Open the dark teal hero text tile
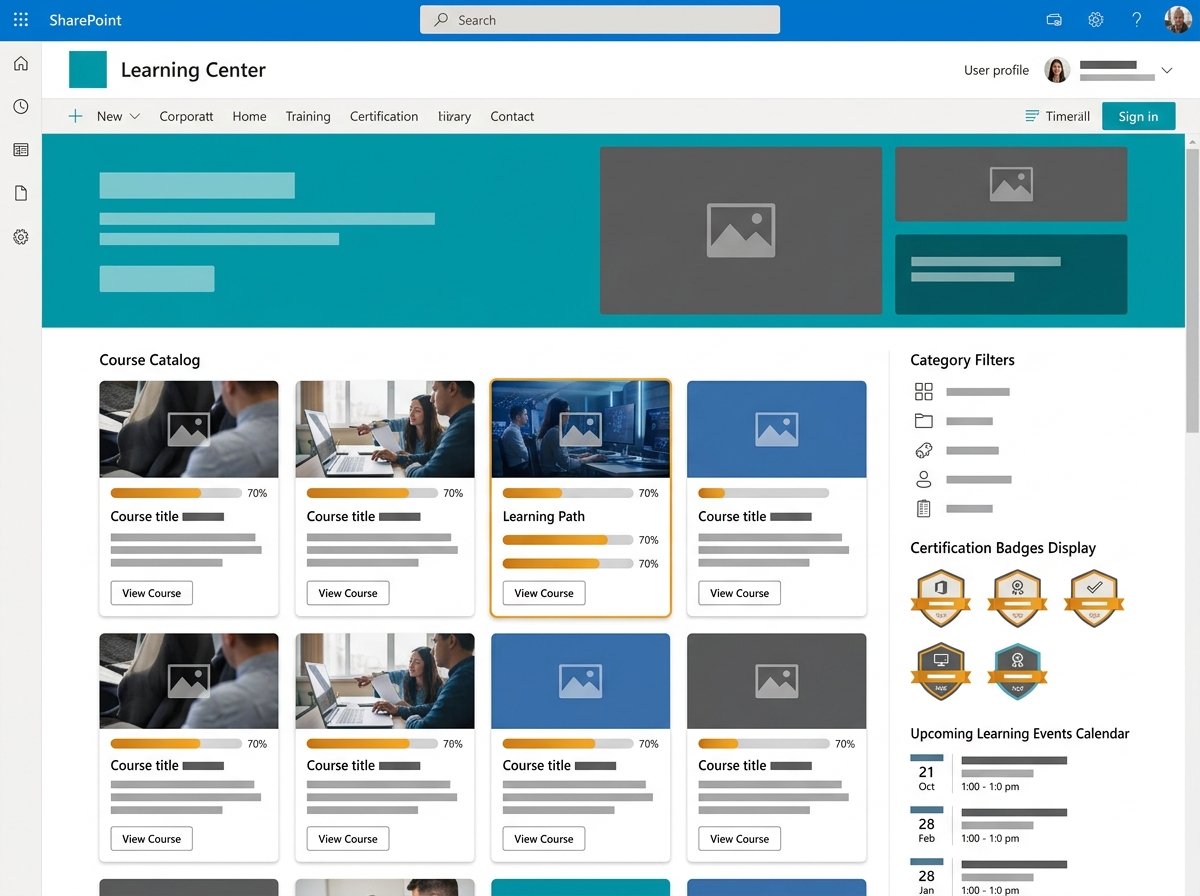Image resolution: width=1200 pixels, height=896 pixels. 1011,275
